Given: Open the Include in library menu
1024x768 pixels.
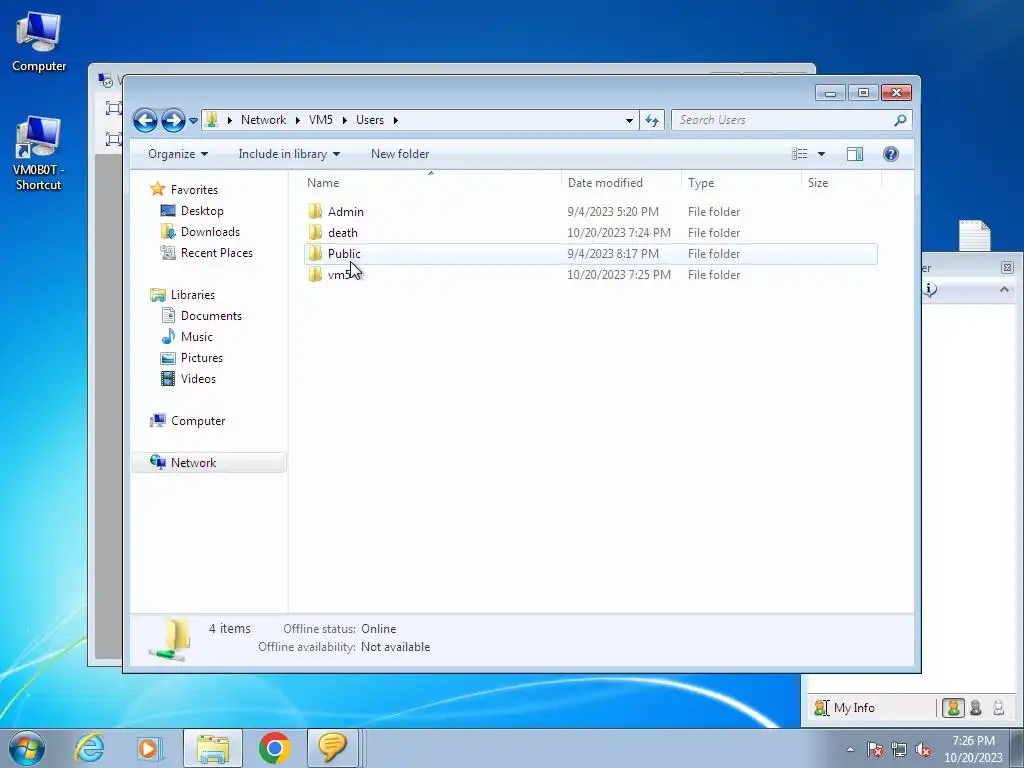Looking at the screenshot, I should (x=289, y=154).
